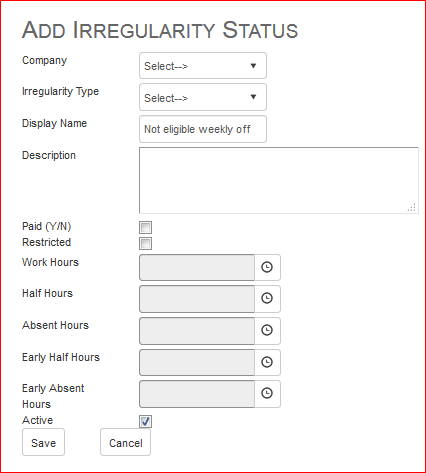Uncheck the Active checkbox
Screen dimensions: 426x473
coord(146,421)
